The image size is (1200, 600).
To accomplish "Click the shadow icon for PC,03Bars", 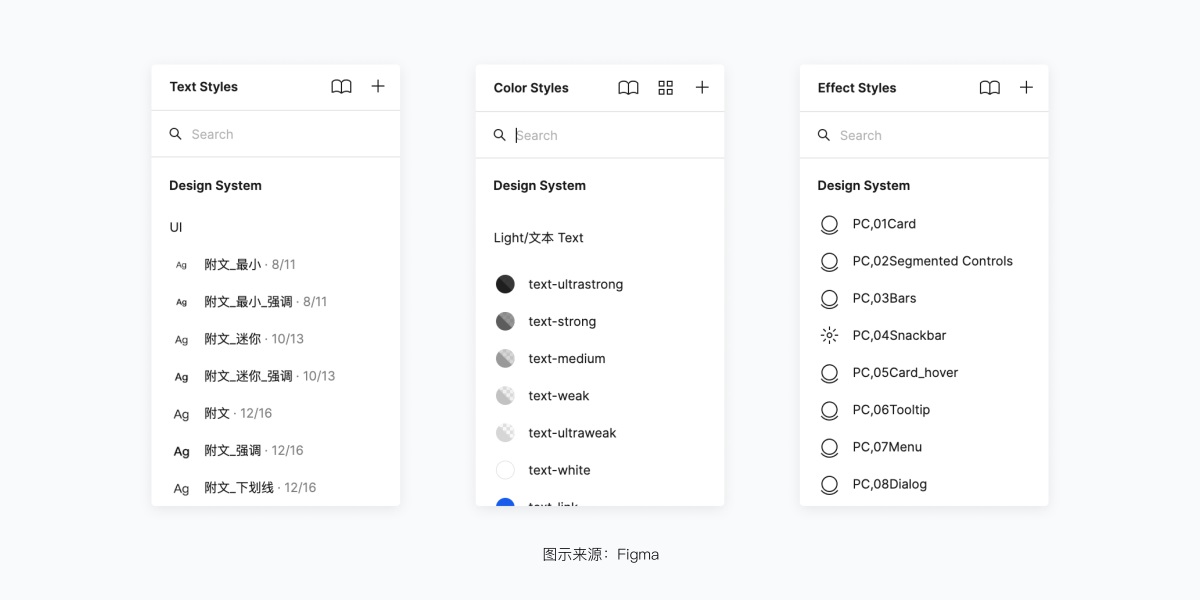I will (x=829, y=299).
